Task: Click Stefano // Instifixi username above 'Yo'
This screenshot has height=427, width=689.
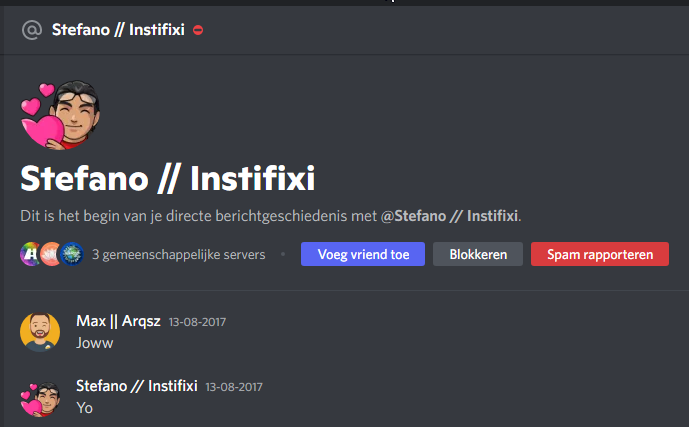Action: [x=136, y=386]
